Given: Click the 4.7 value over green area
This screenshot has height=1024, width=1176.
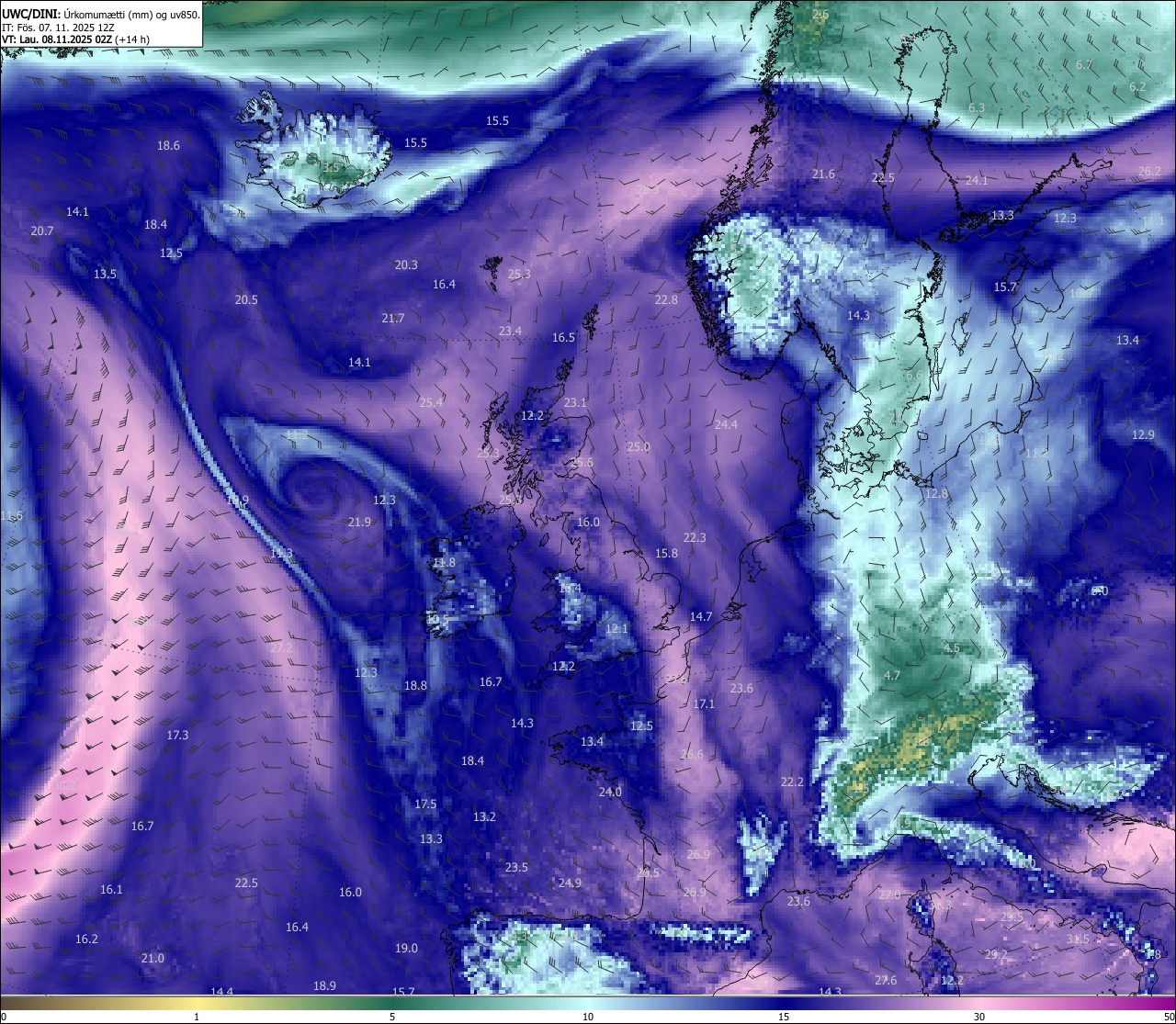Looking at the screenshot, I should coord(891,675).
